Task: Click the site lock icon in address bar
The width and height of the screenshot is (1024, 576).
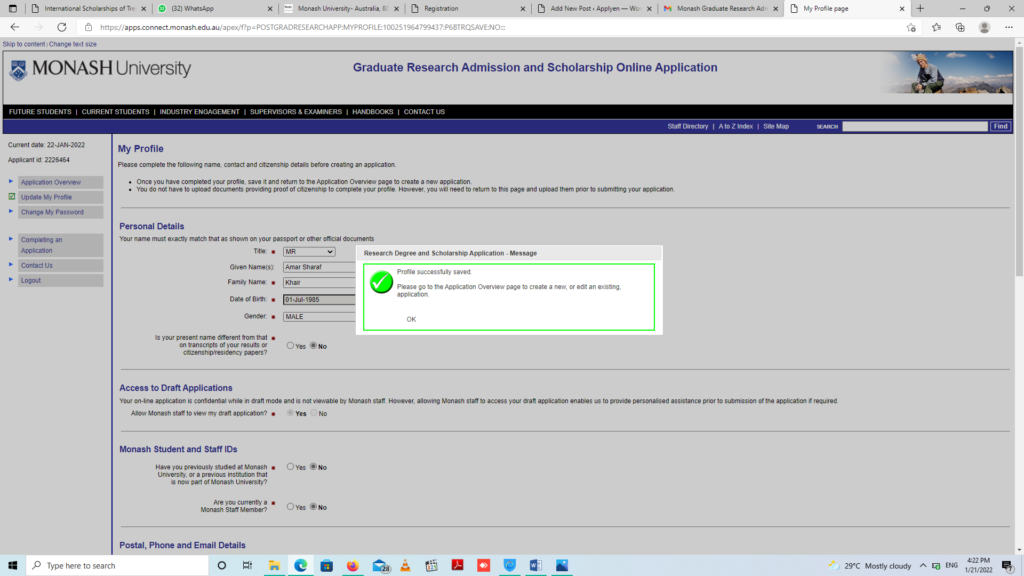Action: point(88,27)
